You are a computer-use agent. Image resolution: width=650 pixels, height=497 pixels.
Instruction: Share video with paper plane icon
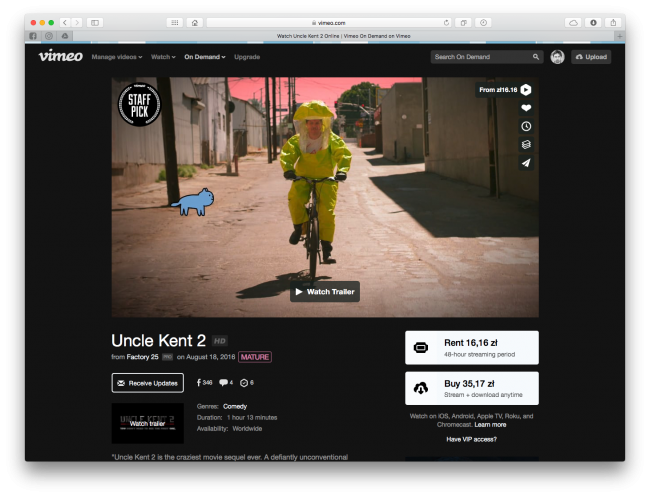(526, 162)
